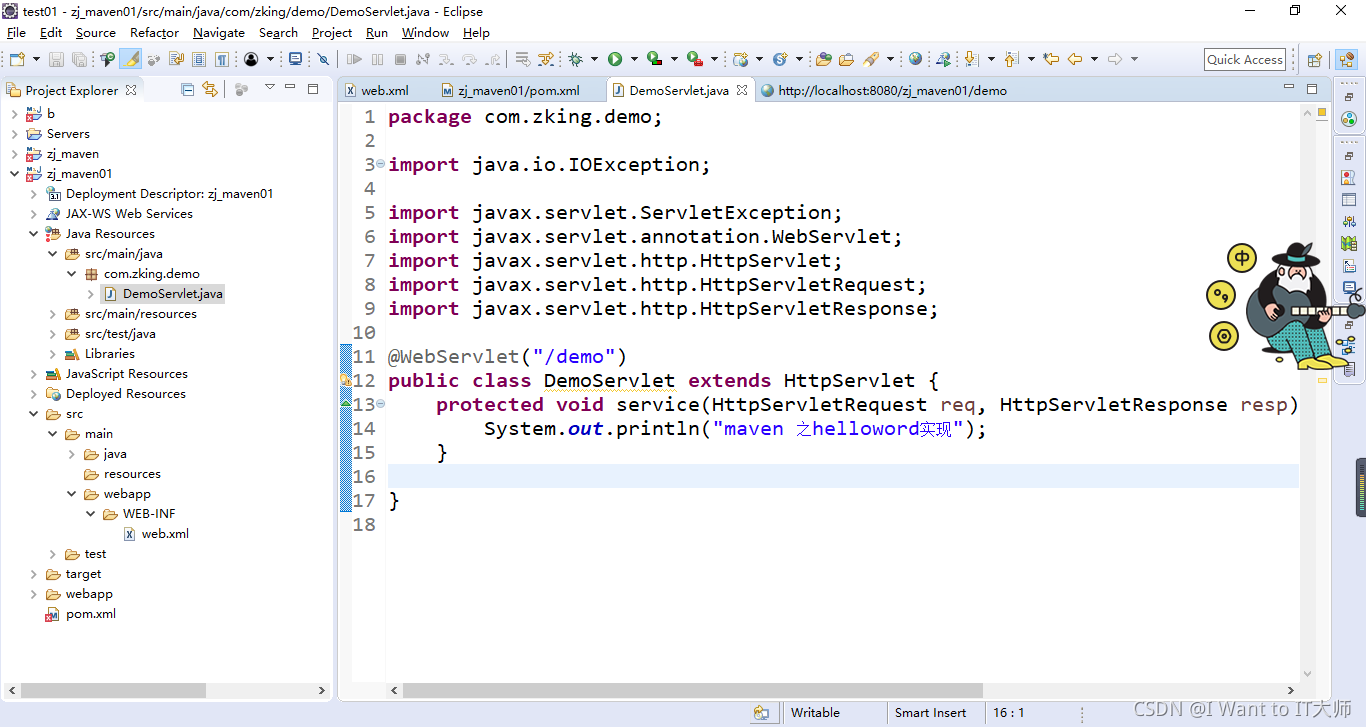Click the Debug bug icon

pyautogui.click(x=576, y=60)
